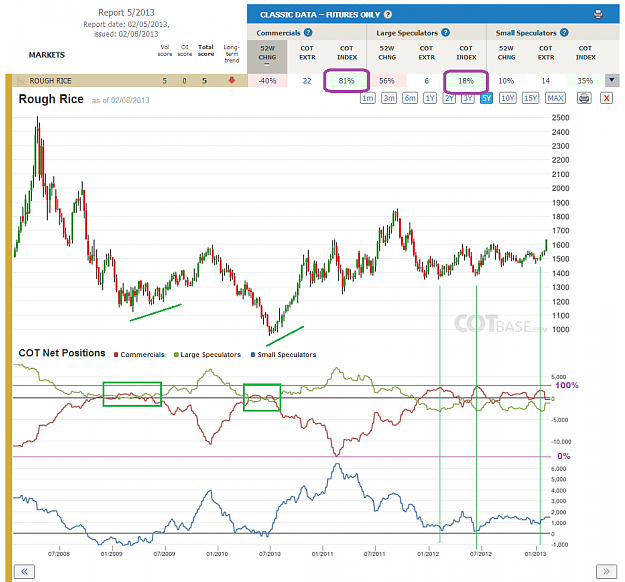Select the 1Y time range
The width and height of the screenshot is (625, 582).
tap(430, 98)
